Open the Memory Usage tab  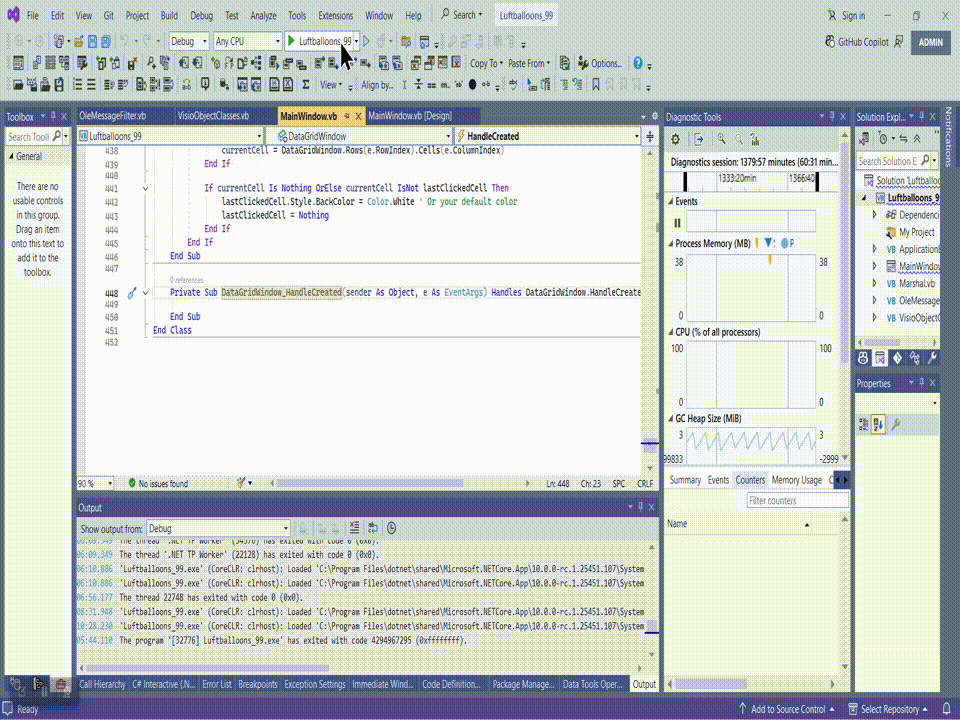pyautogui.click(x=796, y=480)
